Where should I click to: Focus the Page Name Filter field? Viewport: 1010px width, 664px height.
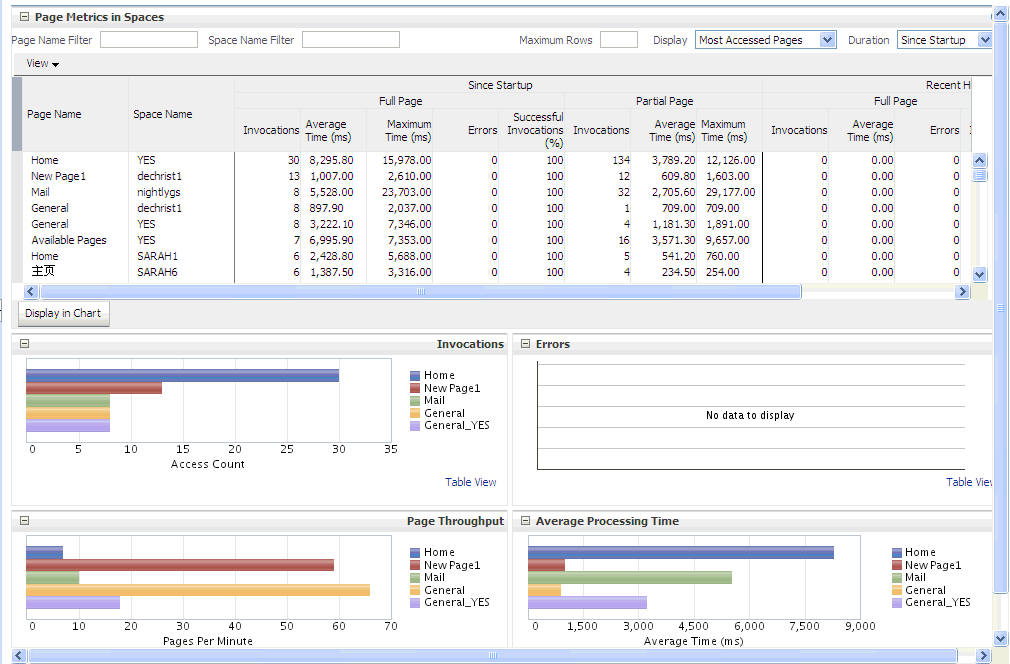(149, 40)
